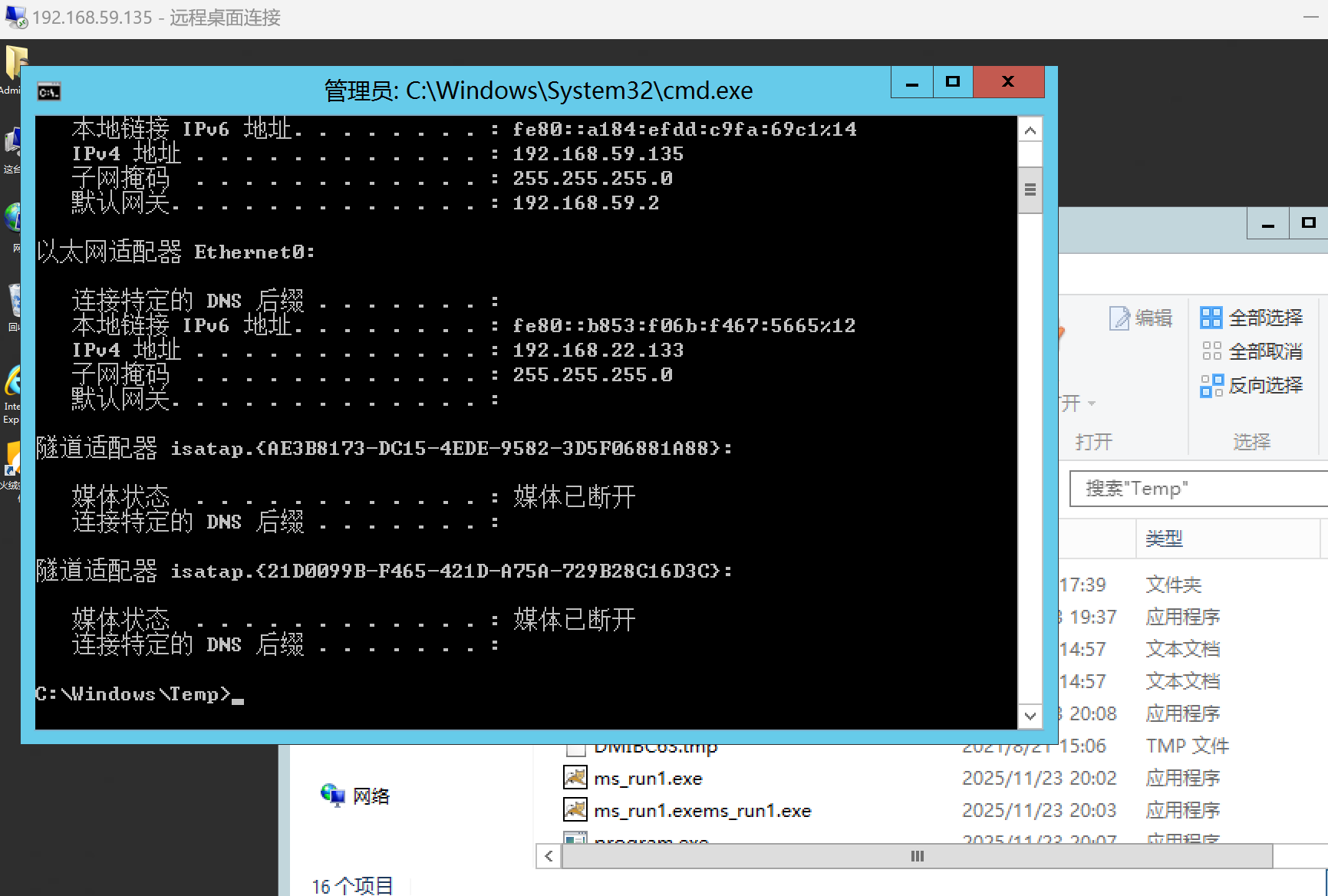Screen dimensions: 1328x896
Task: Click the cmd.exe title bar system icon
Action: (48, 92)
